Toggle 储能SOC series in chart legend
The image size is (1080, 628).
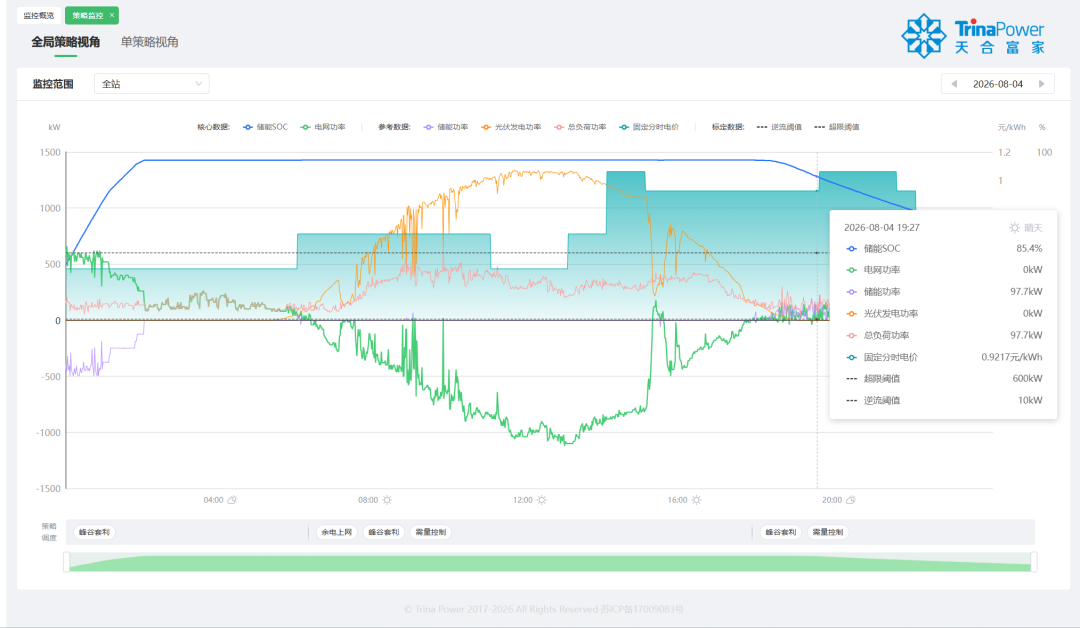[265, 127]
